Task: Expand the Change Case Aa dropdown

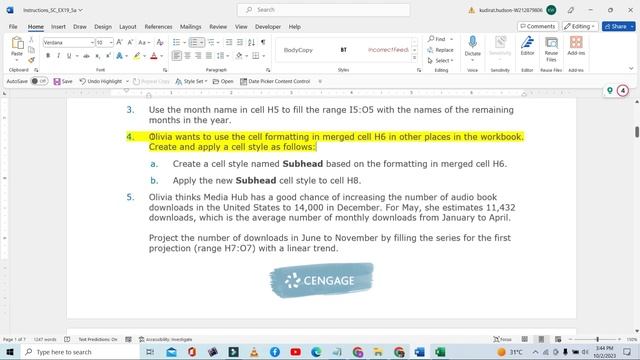Action: tap(144, 42)
